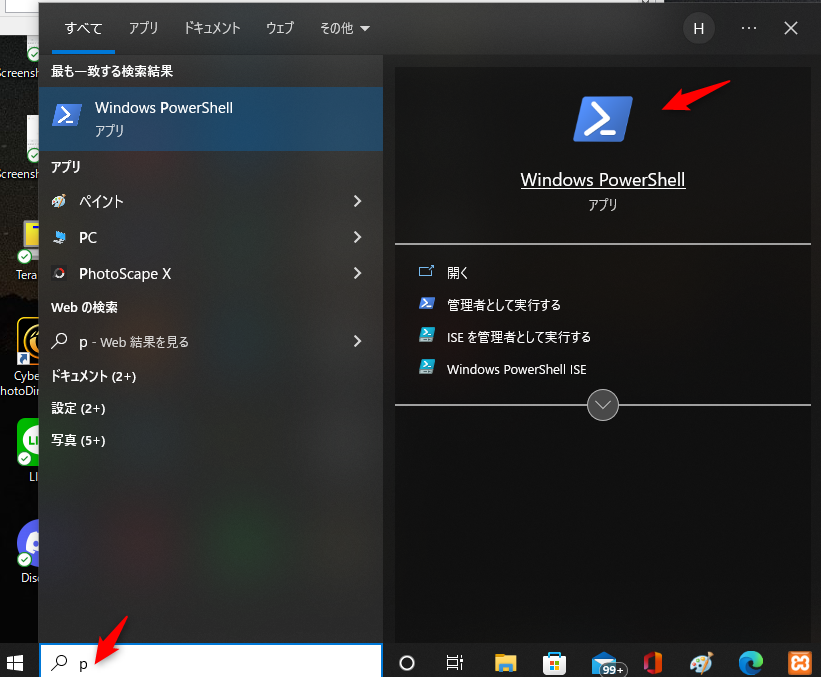The image size is (821, 677).
Task: Select the ペイント app result text
Action: [101, 201]
